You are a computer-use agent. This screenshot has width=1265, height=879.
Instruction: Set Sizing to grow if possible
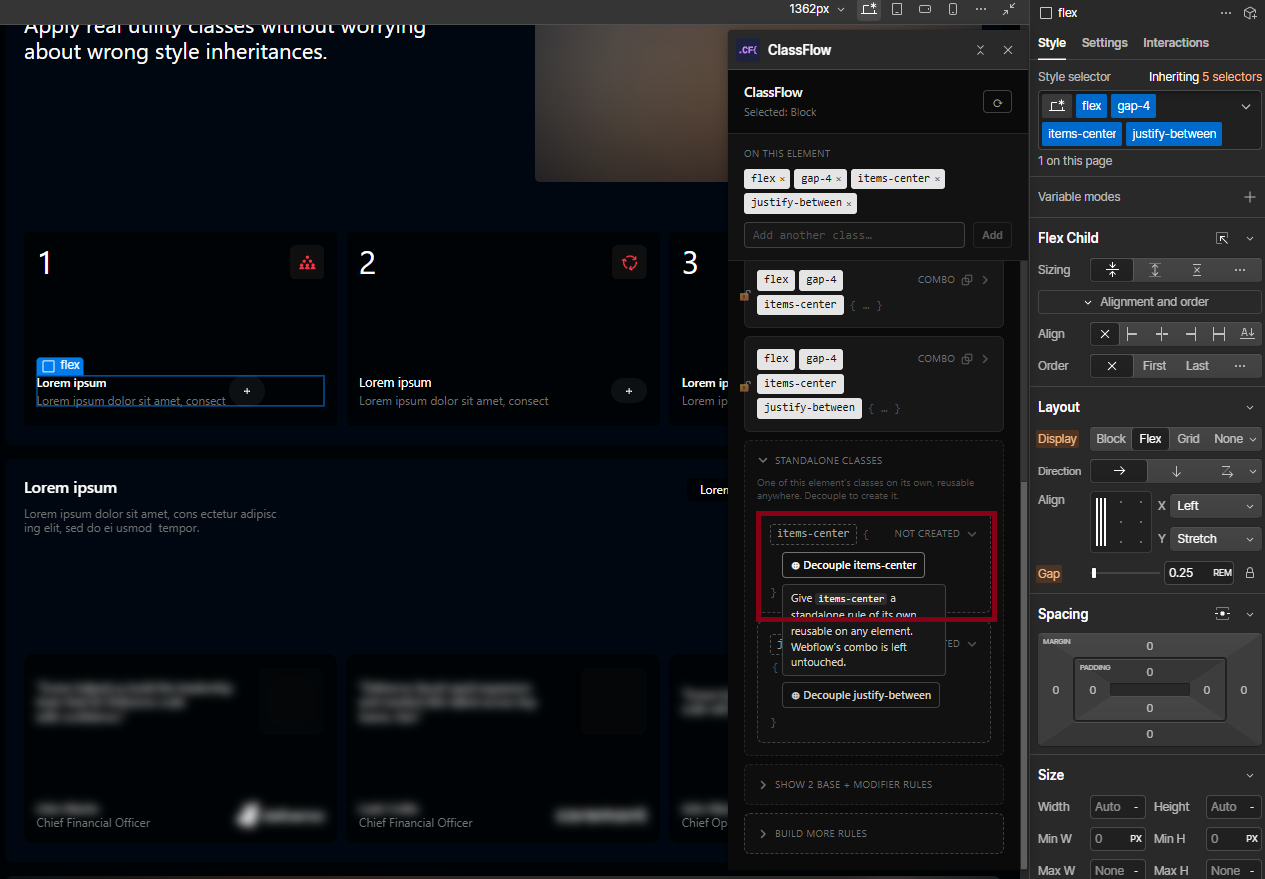[1154, 270]
